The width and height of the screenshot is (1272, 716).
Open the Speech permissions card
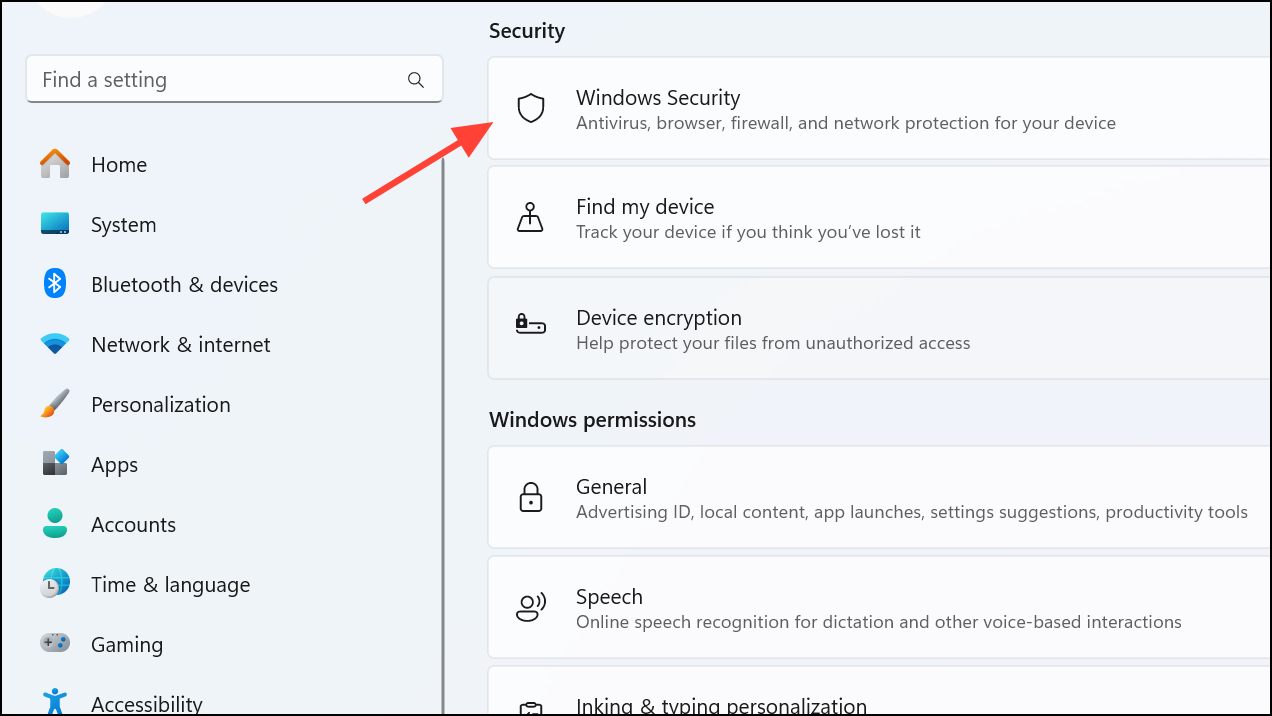click(x=879, y=607)
